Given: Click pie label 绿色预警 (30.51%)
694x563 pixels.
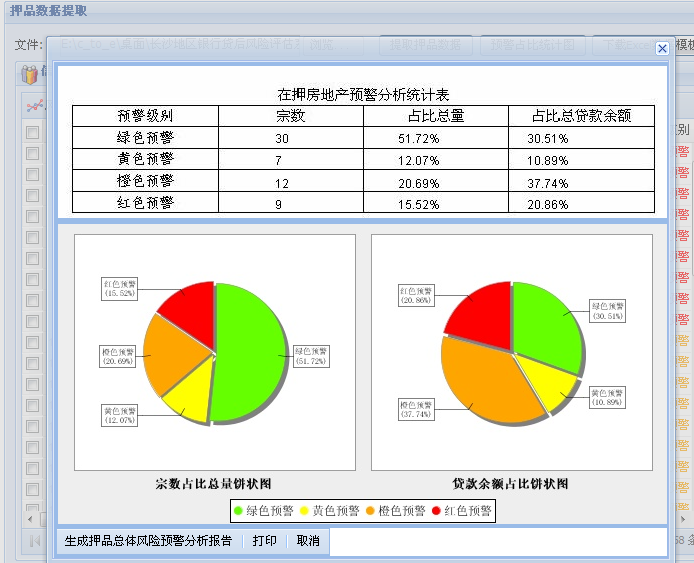Looking at the screenshot, I should 608,311.
